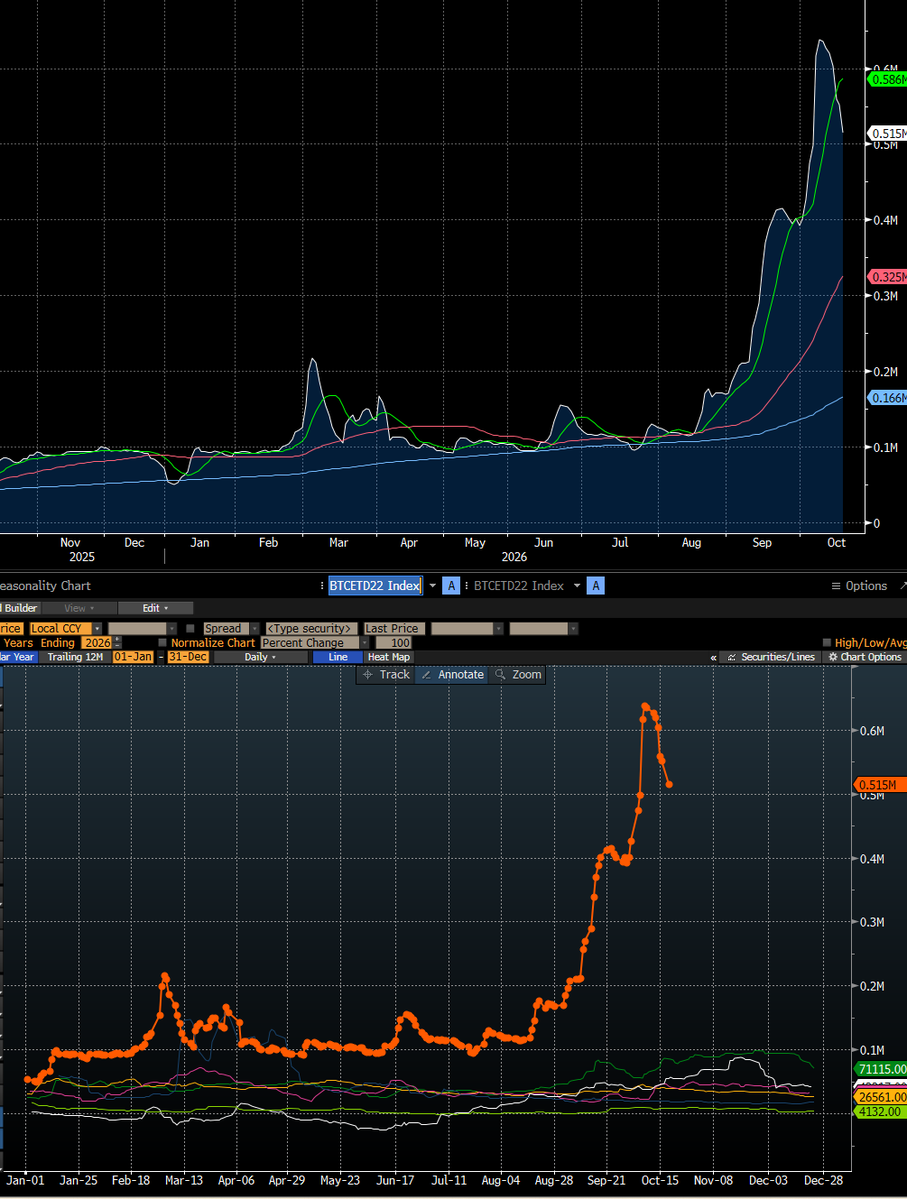The height and width of the screenshot is (1199, 907).
Task: Enable the Normalize Chart checkbox
Action: coord(162,643)
